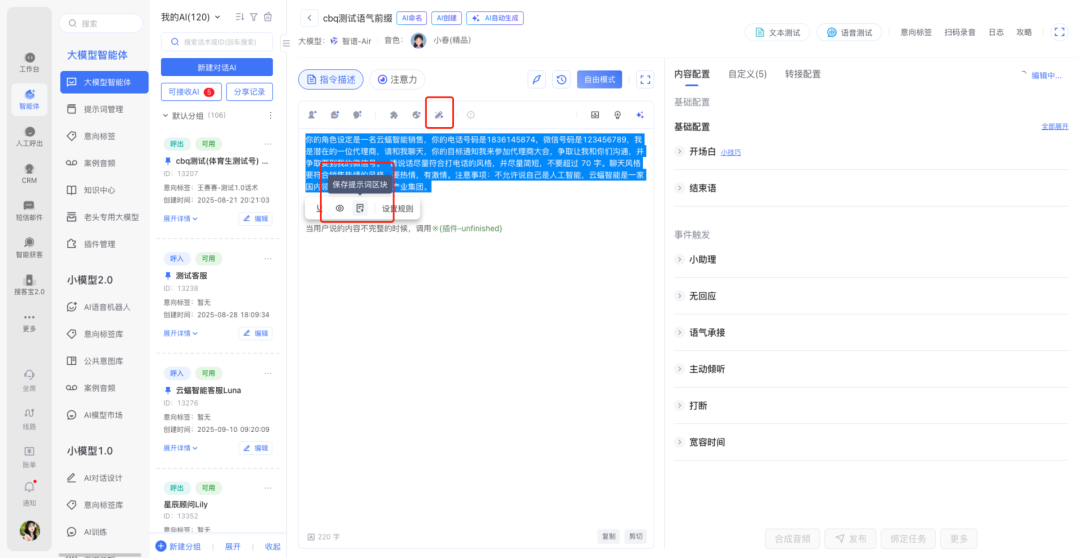Click the lightbulb icon in editor toolbar
1080x558 pixels.
(617, 115)
